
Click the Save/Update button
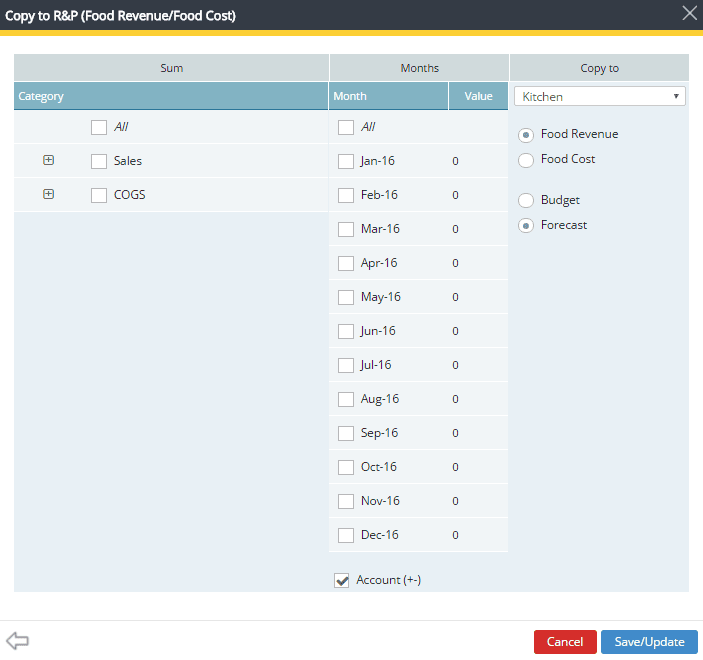click(649, 642)
